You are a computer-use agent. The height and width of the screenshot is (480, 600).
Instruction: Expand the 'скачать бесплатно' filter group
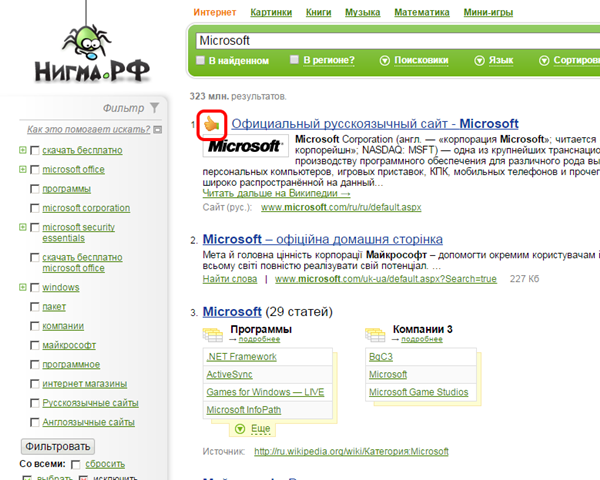pyautogui.click(x=23, y=150)
